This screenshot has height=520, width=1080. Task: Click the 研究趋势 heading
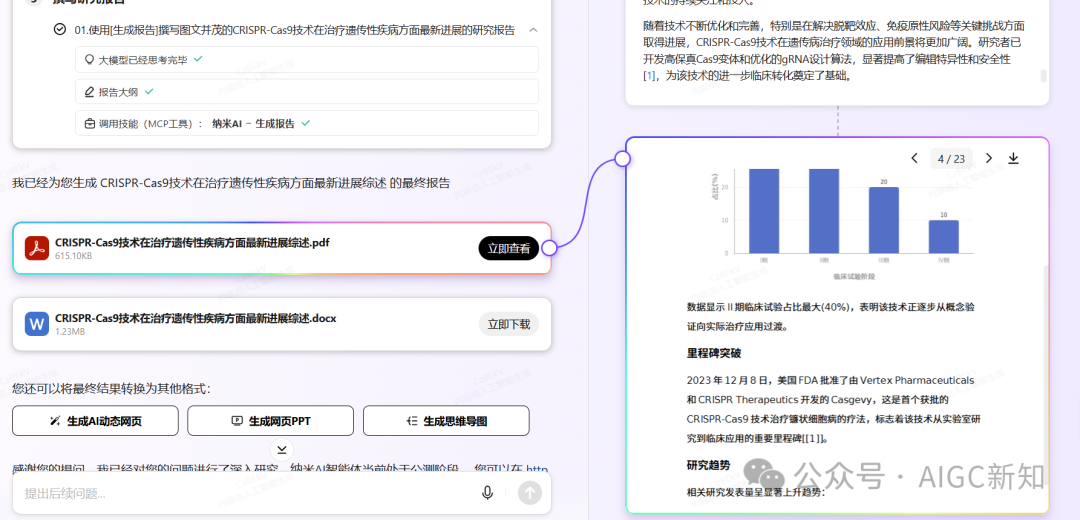(x=707, y=464)
